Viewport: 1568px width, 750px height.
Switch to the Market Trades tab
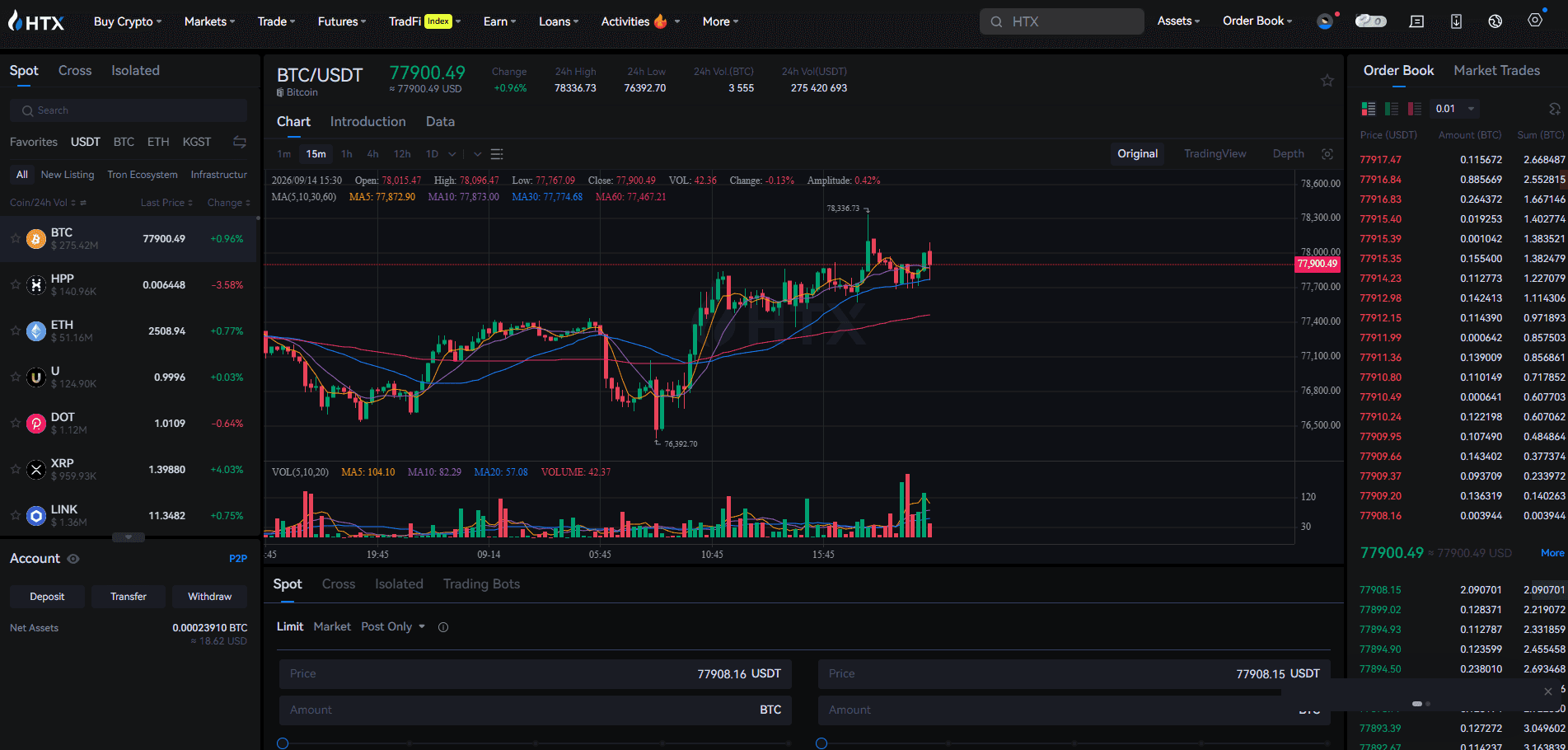click(x=1496, y=71)
